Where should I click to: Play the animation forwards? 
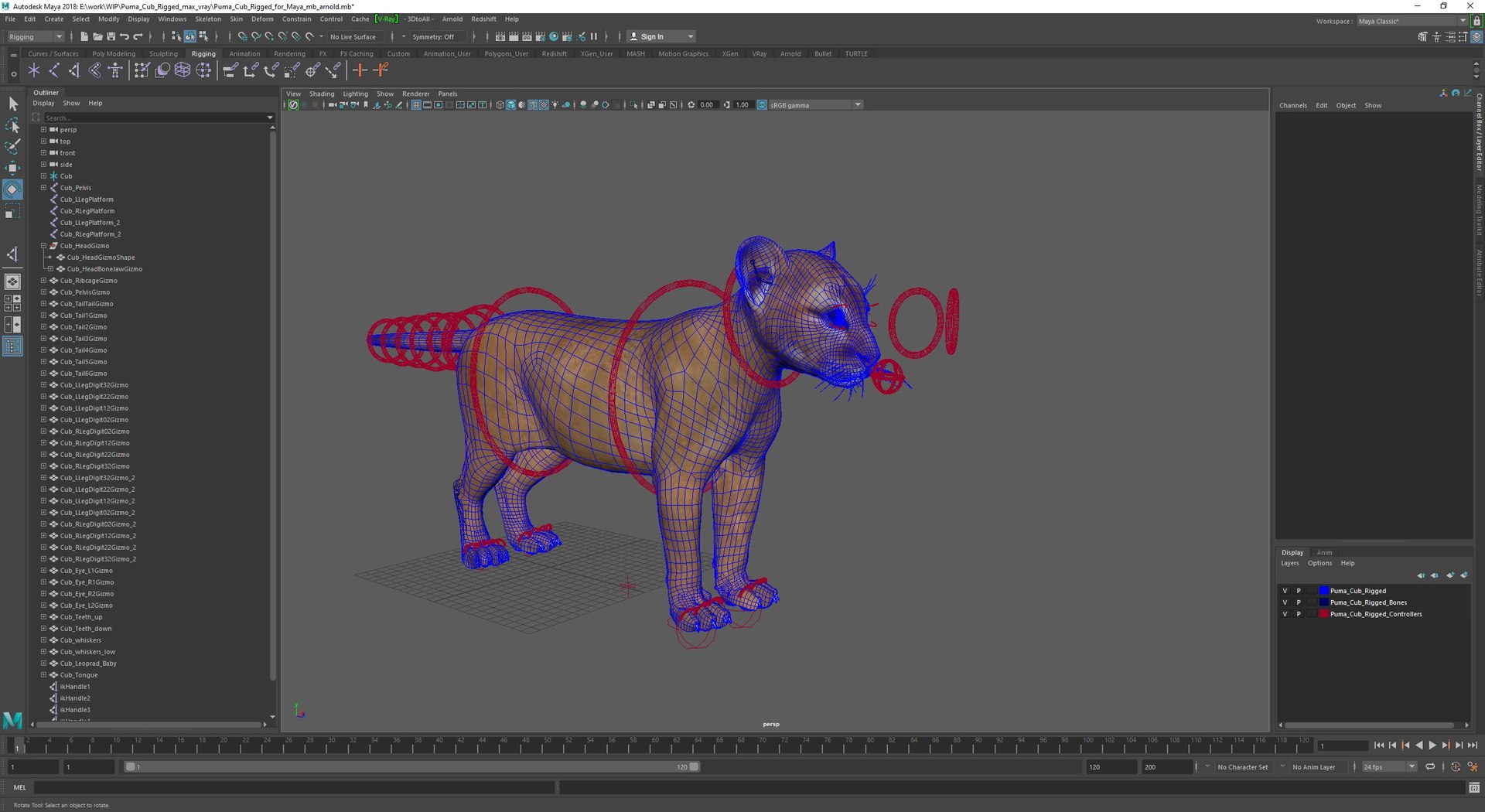pos(1432,745)
